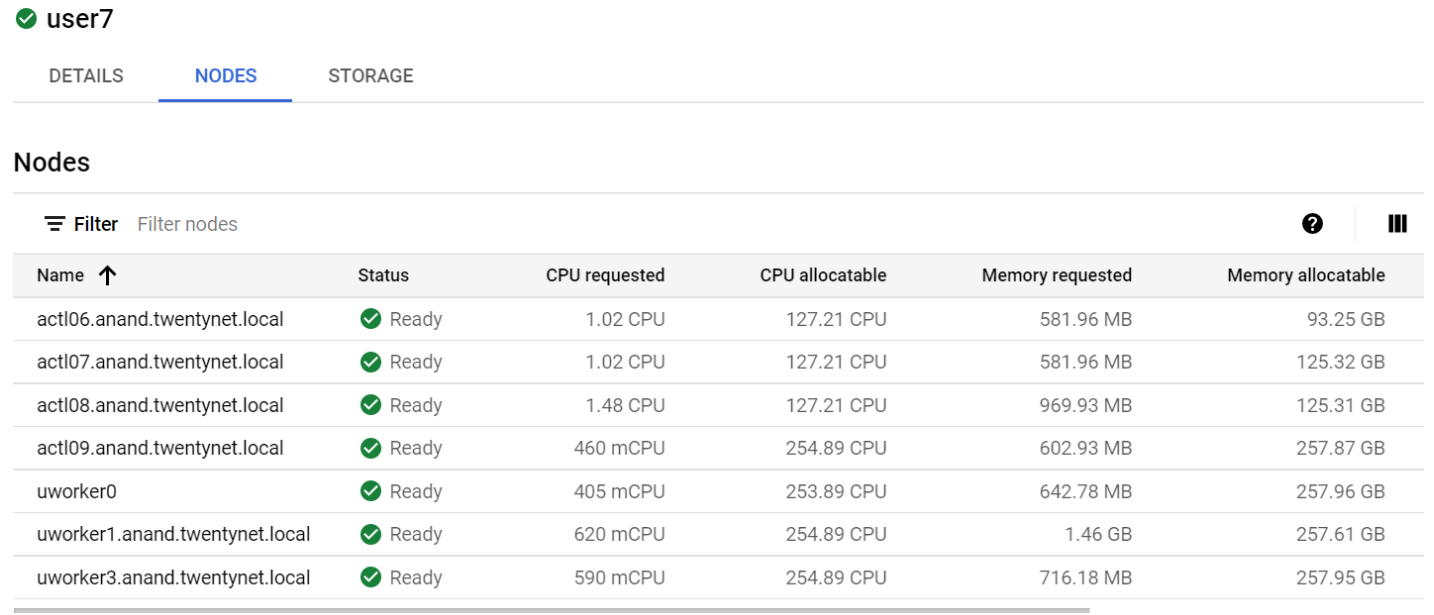Open node actl06.anand.twentynet.local

click(160, 320)
